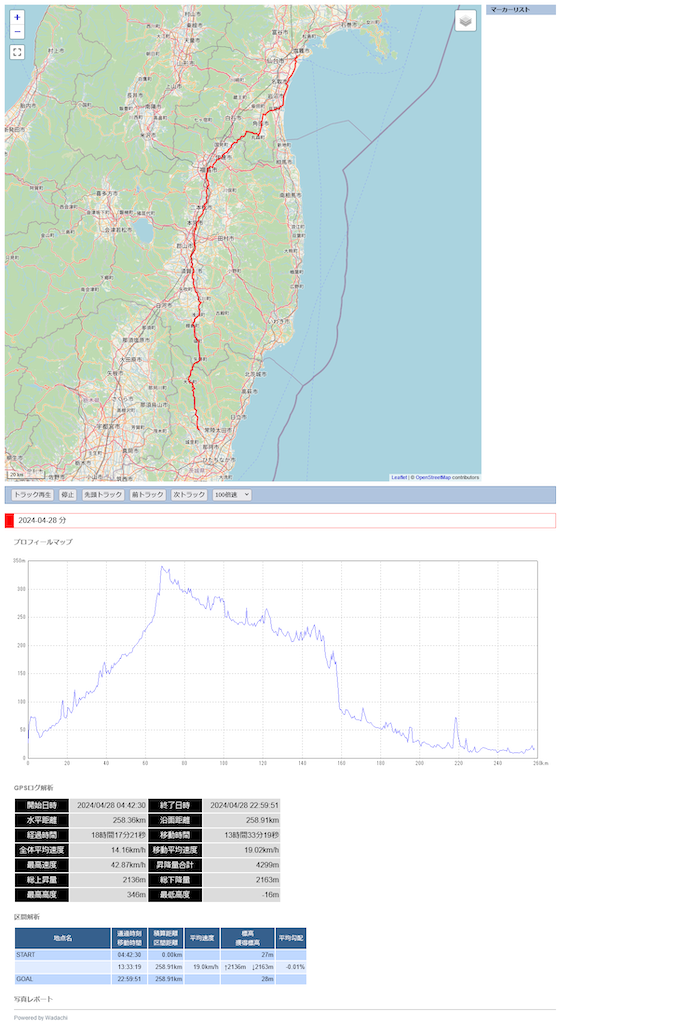This screenshot has height=1024, width=689.
Task: Click the 前トラック button
Action: [x=147, y=495]
